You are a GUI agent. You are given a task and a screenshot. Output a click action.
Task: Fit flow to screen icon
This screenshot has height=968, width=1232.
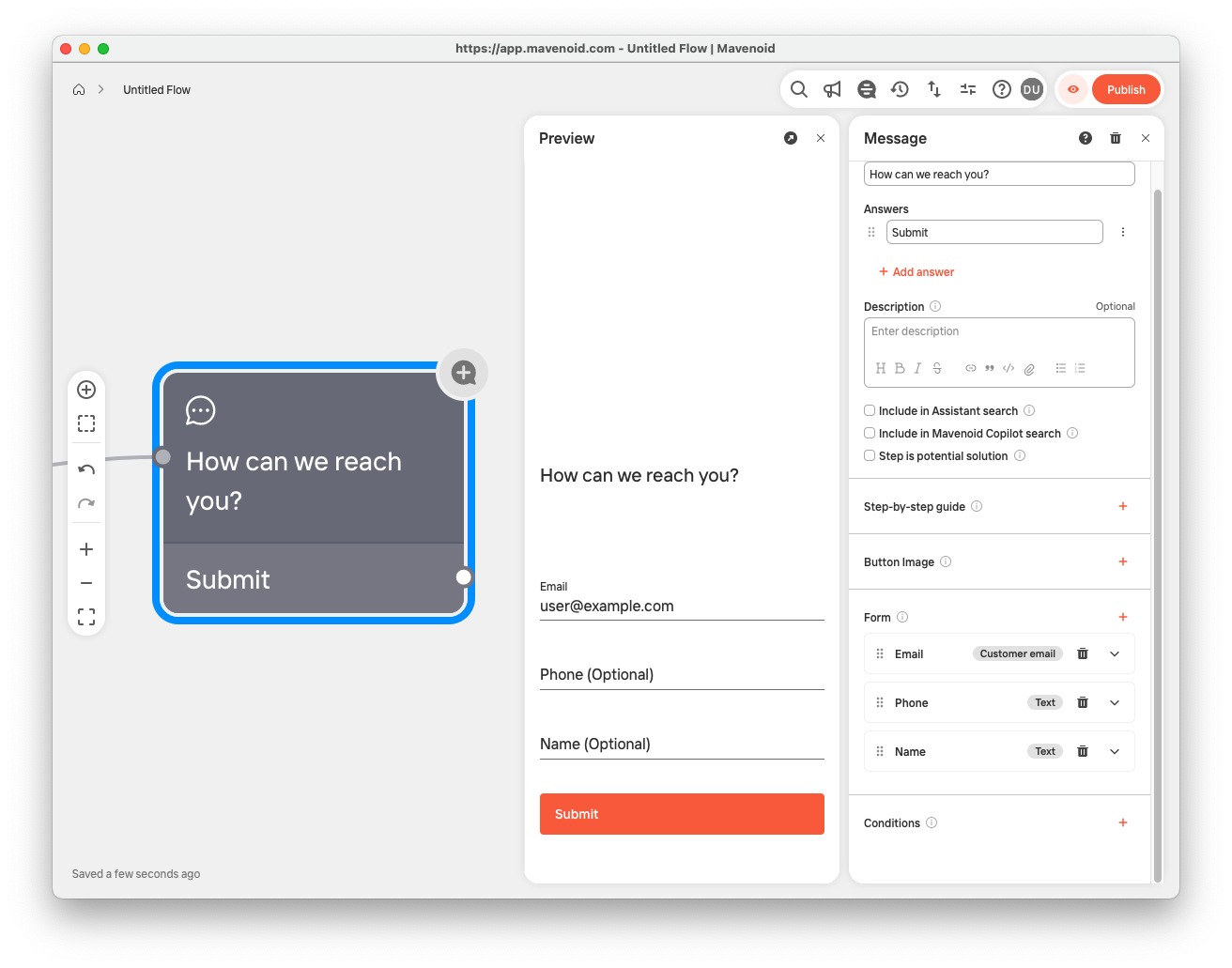86,617
